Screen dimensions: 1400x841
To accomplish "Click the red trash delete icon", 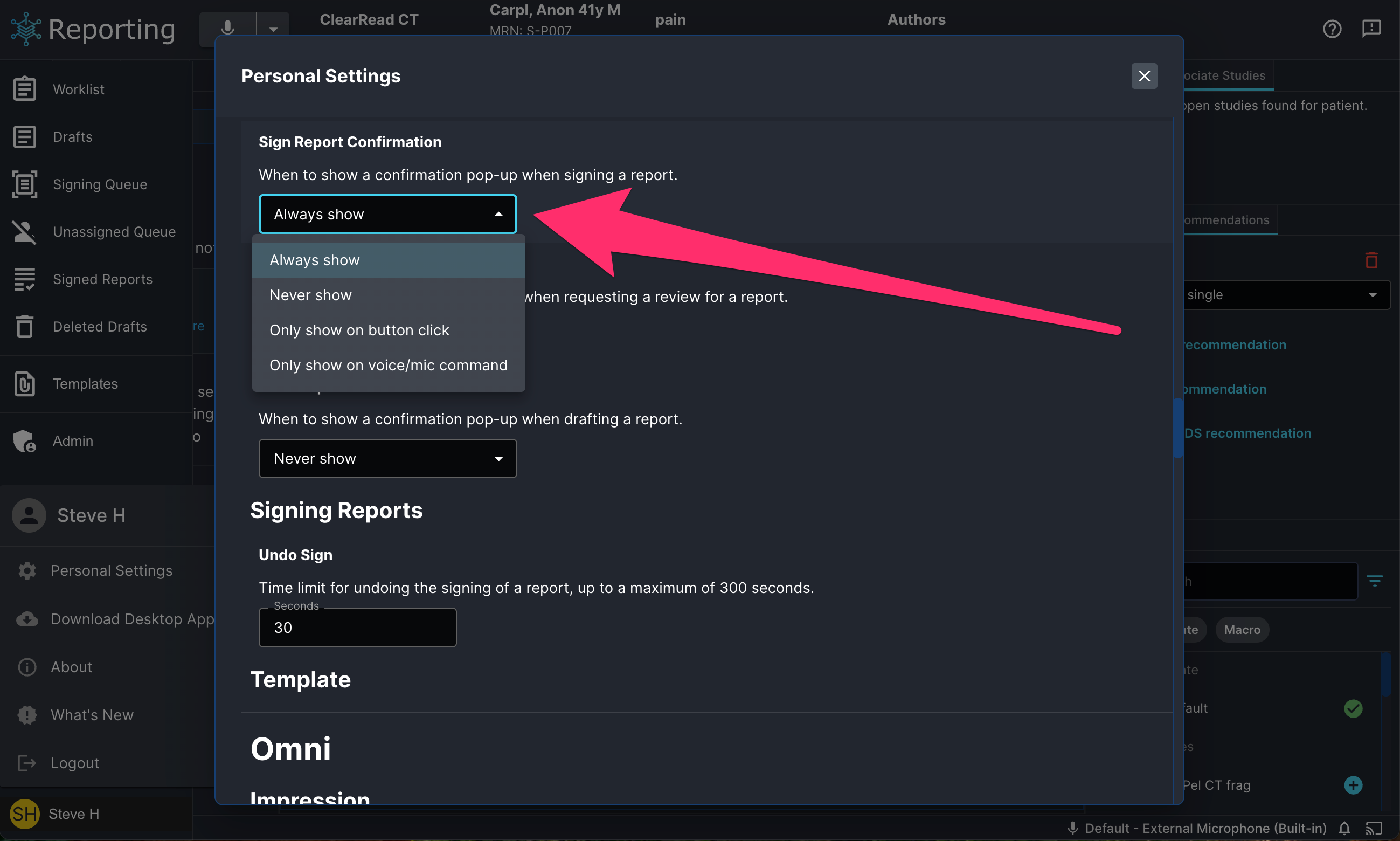I will (1371, 260).
